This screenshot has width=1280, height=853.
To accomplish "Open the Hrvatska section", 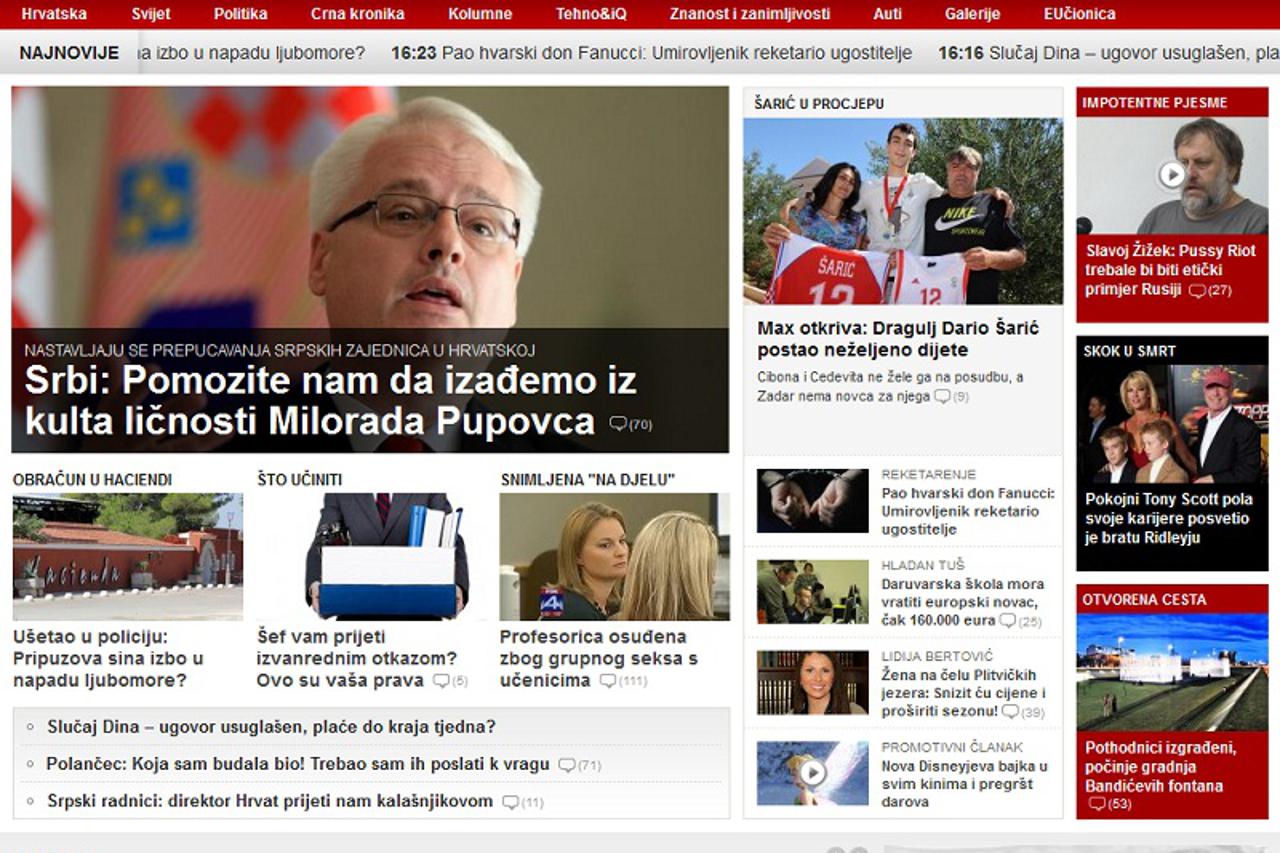I will click(54, 14).
